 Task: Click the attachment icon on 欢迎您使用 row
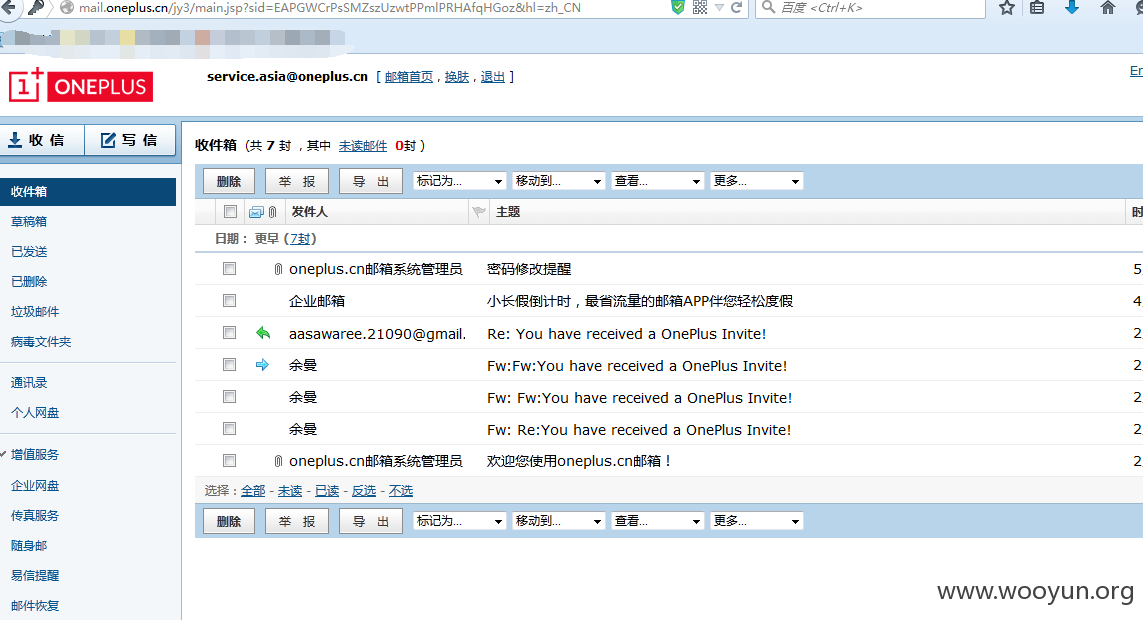pos(278,461)
